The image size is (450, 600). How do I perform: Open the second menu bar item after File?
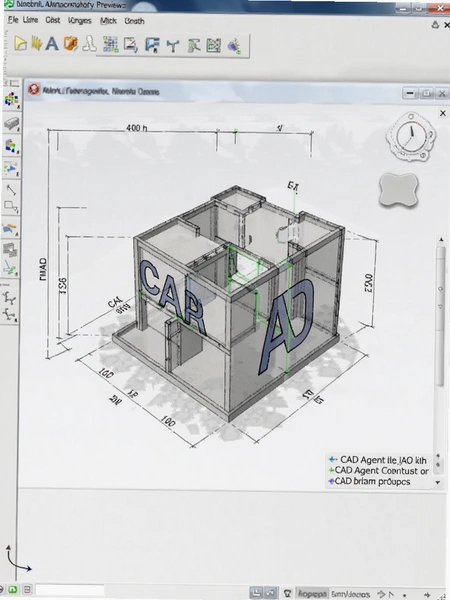[x=30, y=20]
